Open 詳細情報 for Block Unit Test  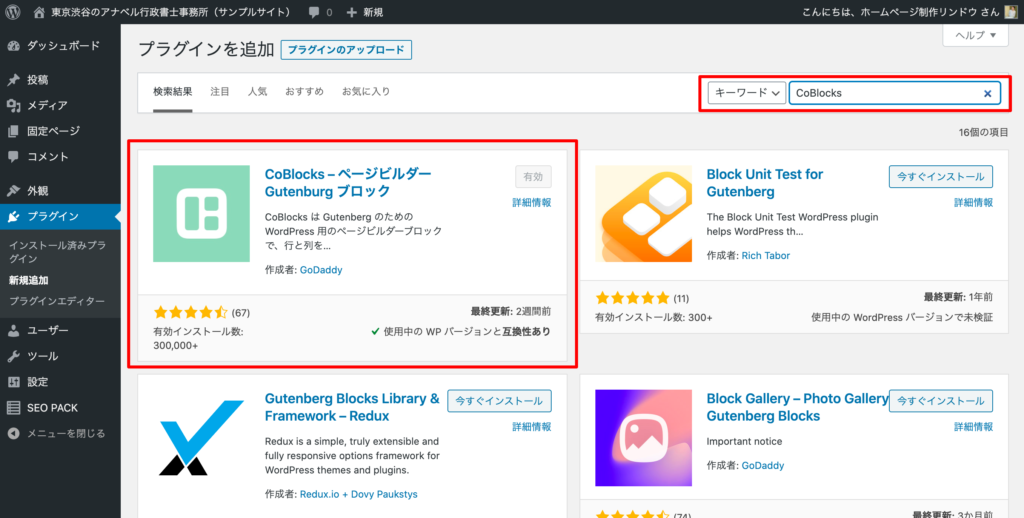[x=973, y=202]
